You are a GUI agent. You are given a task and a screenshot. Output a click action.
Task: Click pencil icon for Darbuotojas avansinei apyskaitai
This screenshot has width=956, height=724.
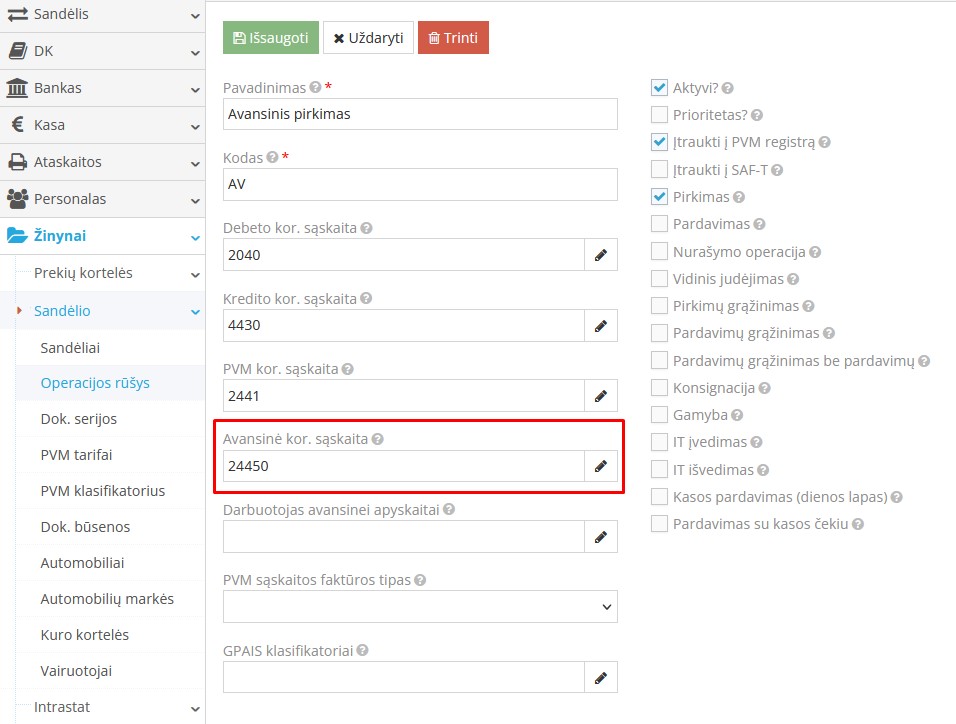click(601, 537)
